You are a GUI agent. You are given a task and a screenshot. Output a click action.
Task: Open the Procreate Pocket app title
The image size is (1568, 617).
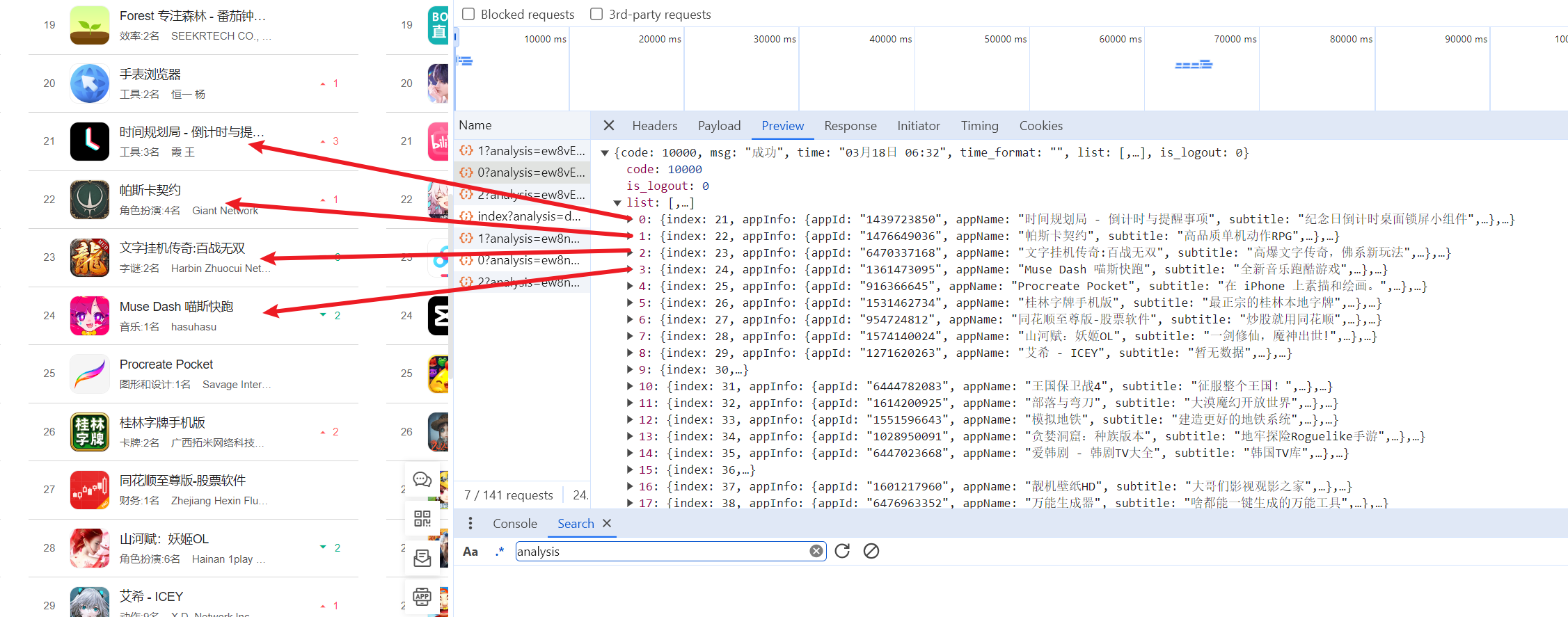tap(166, 364)
